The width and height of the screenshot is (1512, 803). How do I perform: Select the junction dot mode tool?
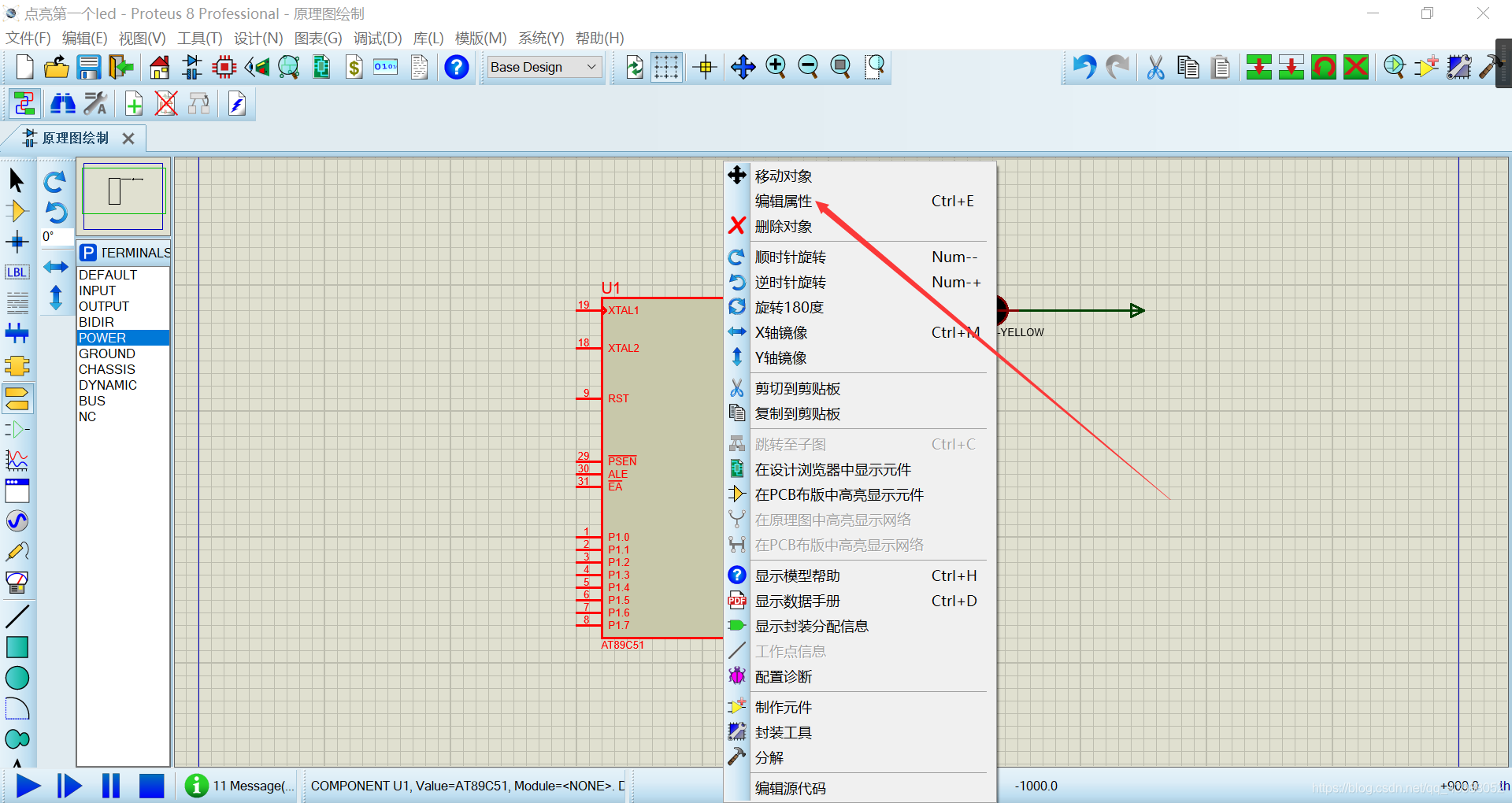click(x=17, y=242)
